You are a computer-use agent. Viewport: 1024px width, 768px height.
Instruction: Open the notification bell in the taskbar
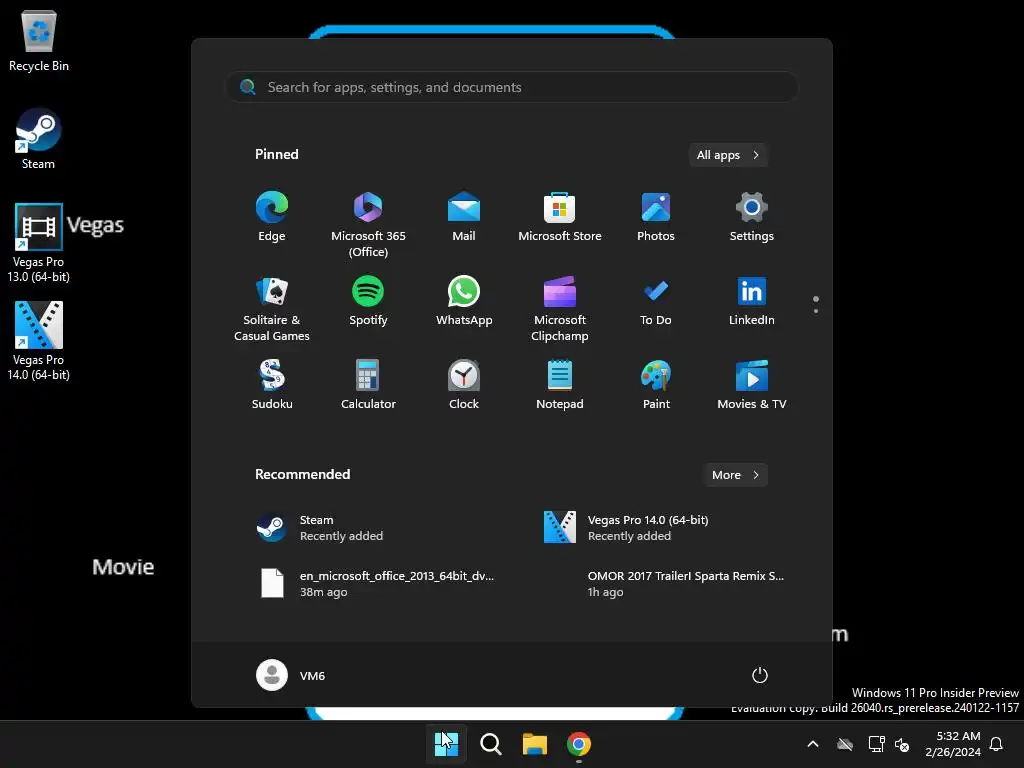pos(996,744)
